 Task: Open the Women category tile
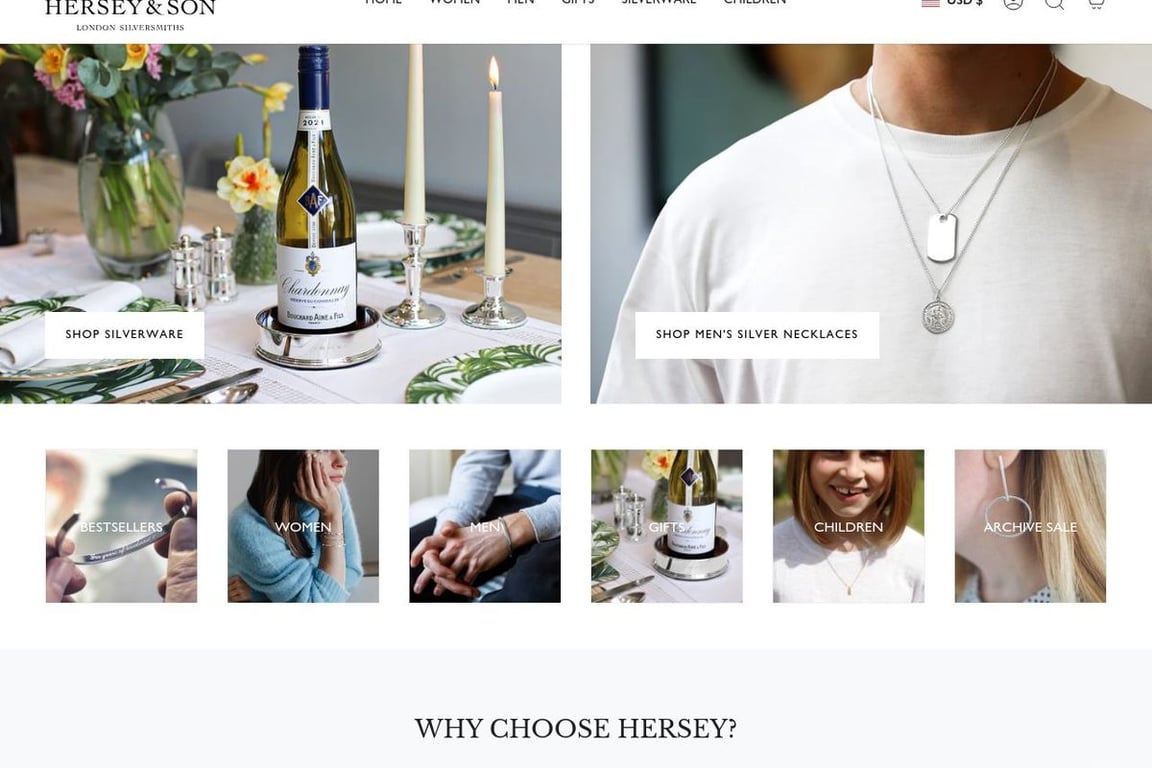[x=303, y=526]
